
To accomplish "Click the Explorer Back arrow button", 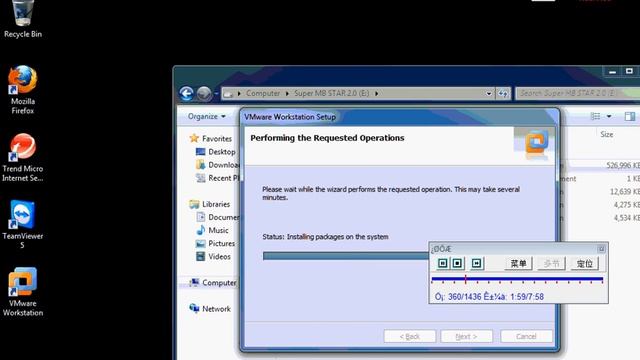I will pyautogui.click(x=187, y=93).
